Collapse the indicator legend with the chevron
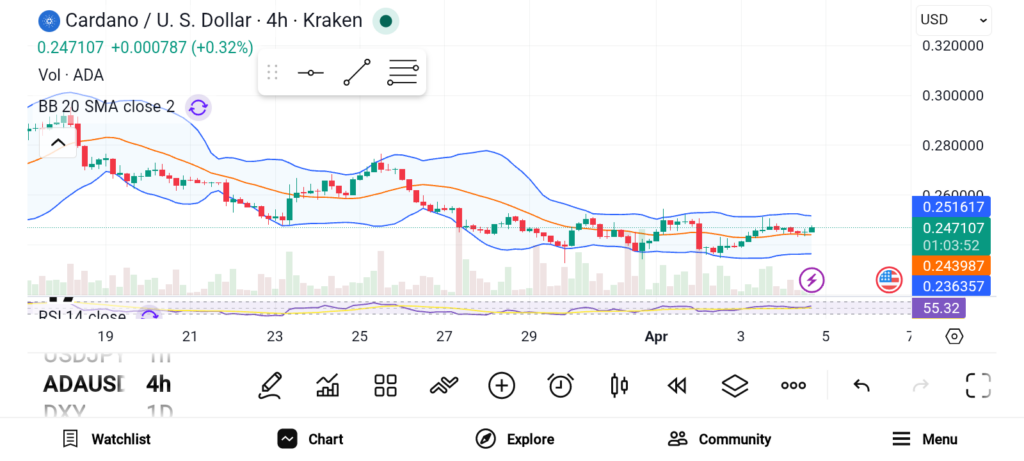This screenshot has height=461, width=1024. pos(58,143)
